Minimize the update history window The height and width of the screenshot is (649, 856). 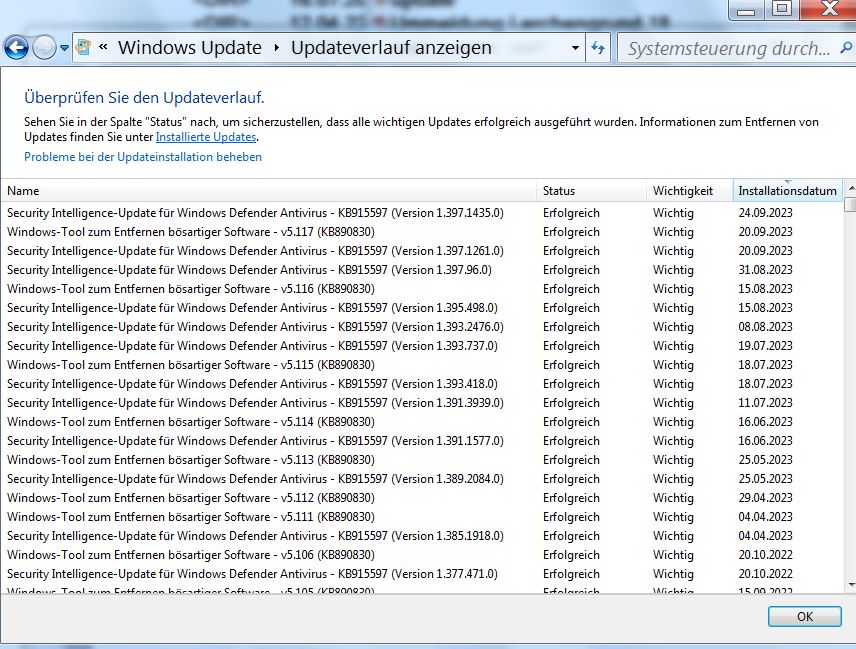[x=746, y=10]
